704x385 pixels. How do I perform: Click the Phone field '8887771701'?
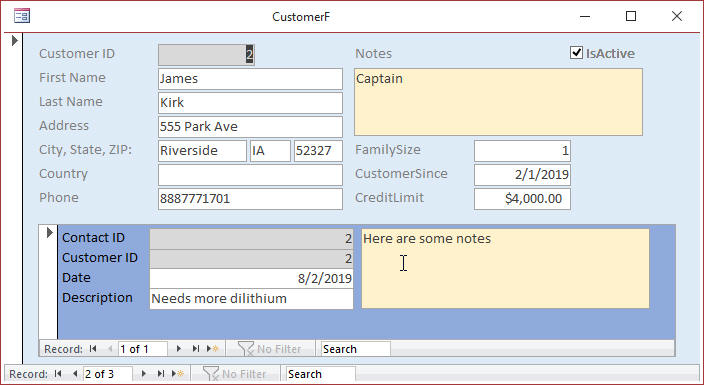pos(250,199)
